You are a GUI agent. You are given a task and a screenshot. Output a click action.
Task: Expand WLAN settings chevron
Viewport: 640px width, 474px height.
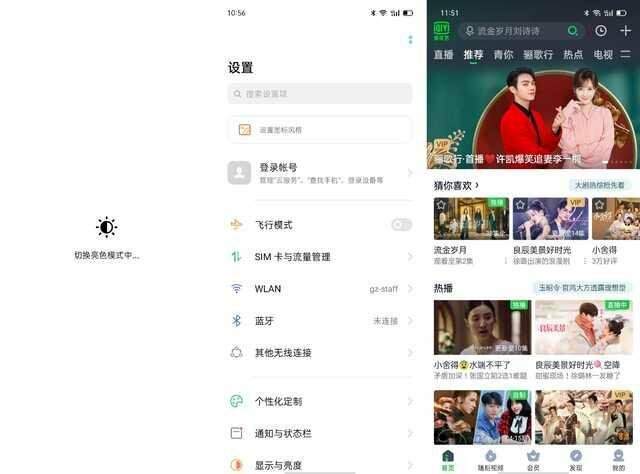(410, 289)
